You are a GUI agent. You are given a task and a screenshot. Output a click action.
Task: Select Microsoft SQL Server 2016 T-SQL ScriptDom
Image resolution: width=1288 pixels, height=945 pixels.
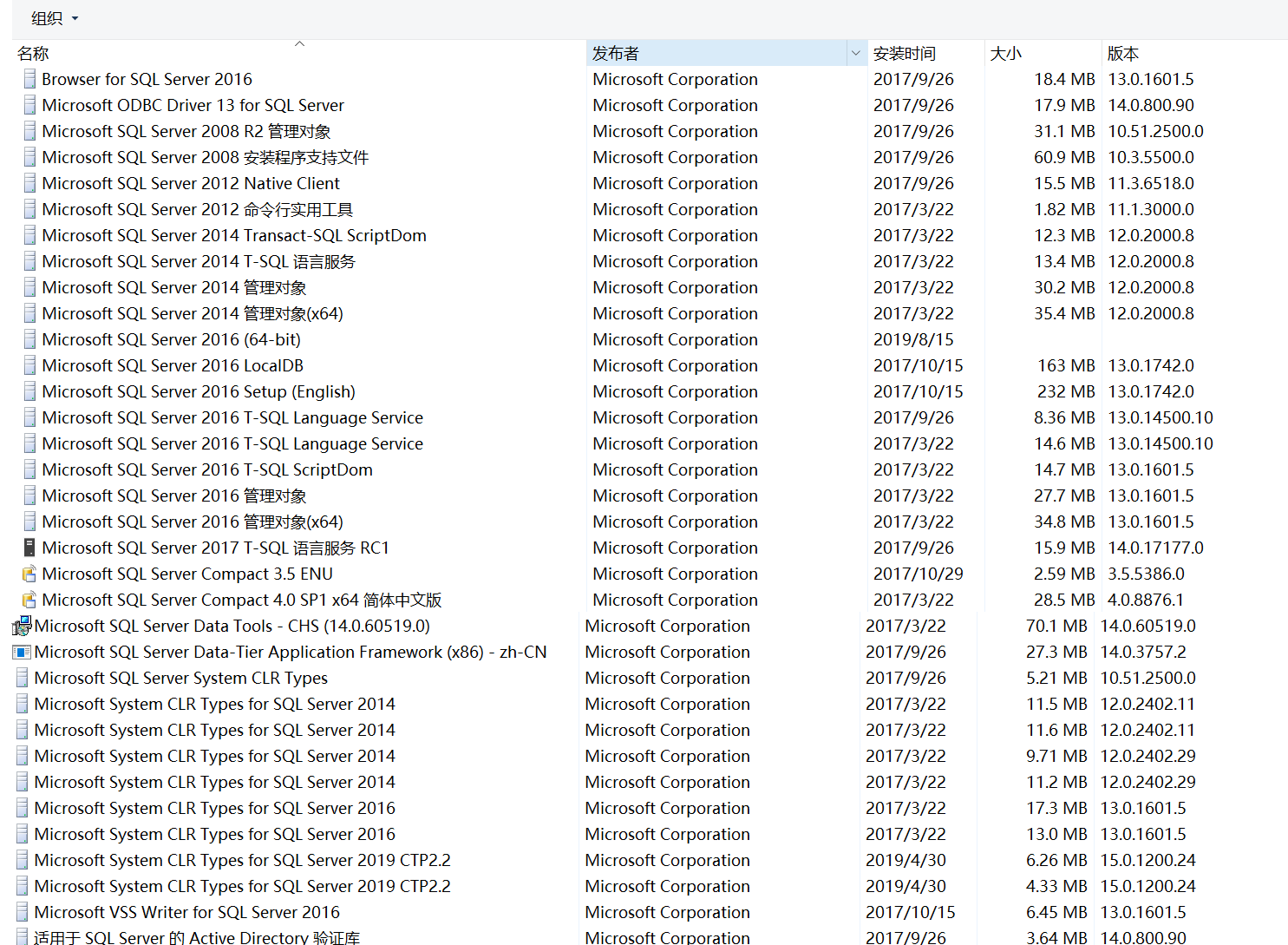click(207, 469)
